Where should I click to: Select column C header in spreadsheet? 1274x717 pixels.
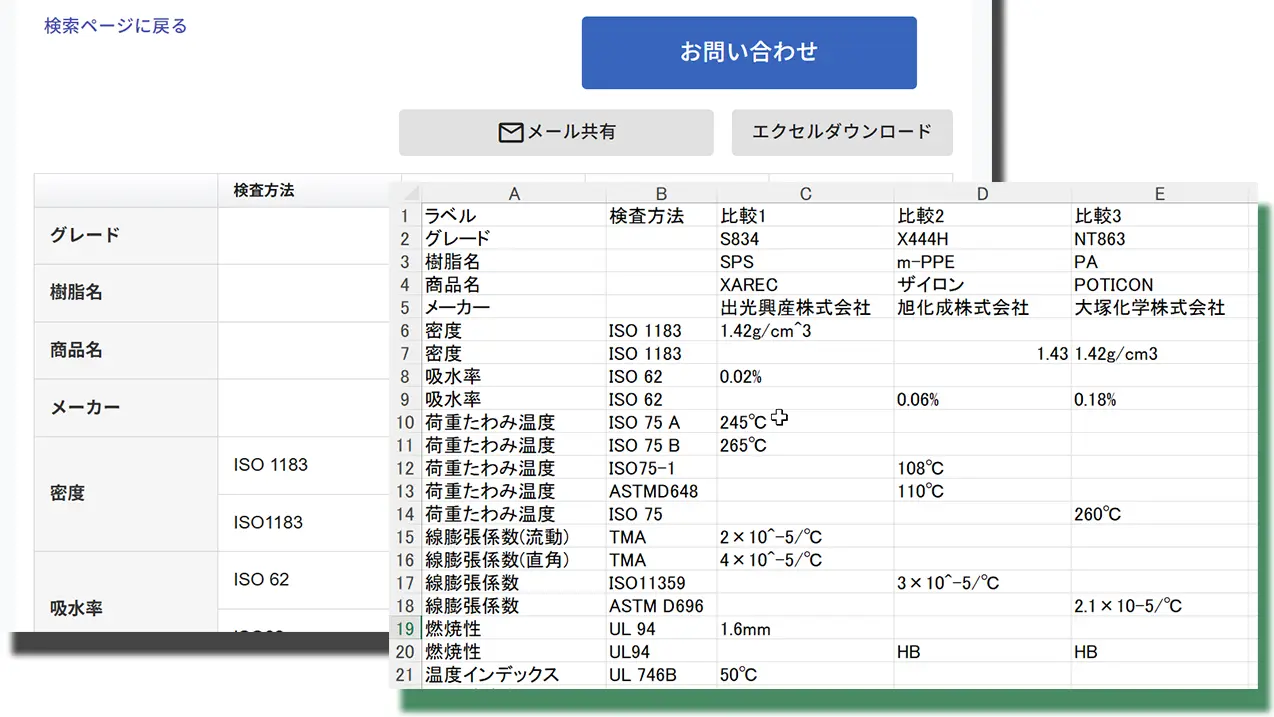(805, 194)
